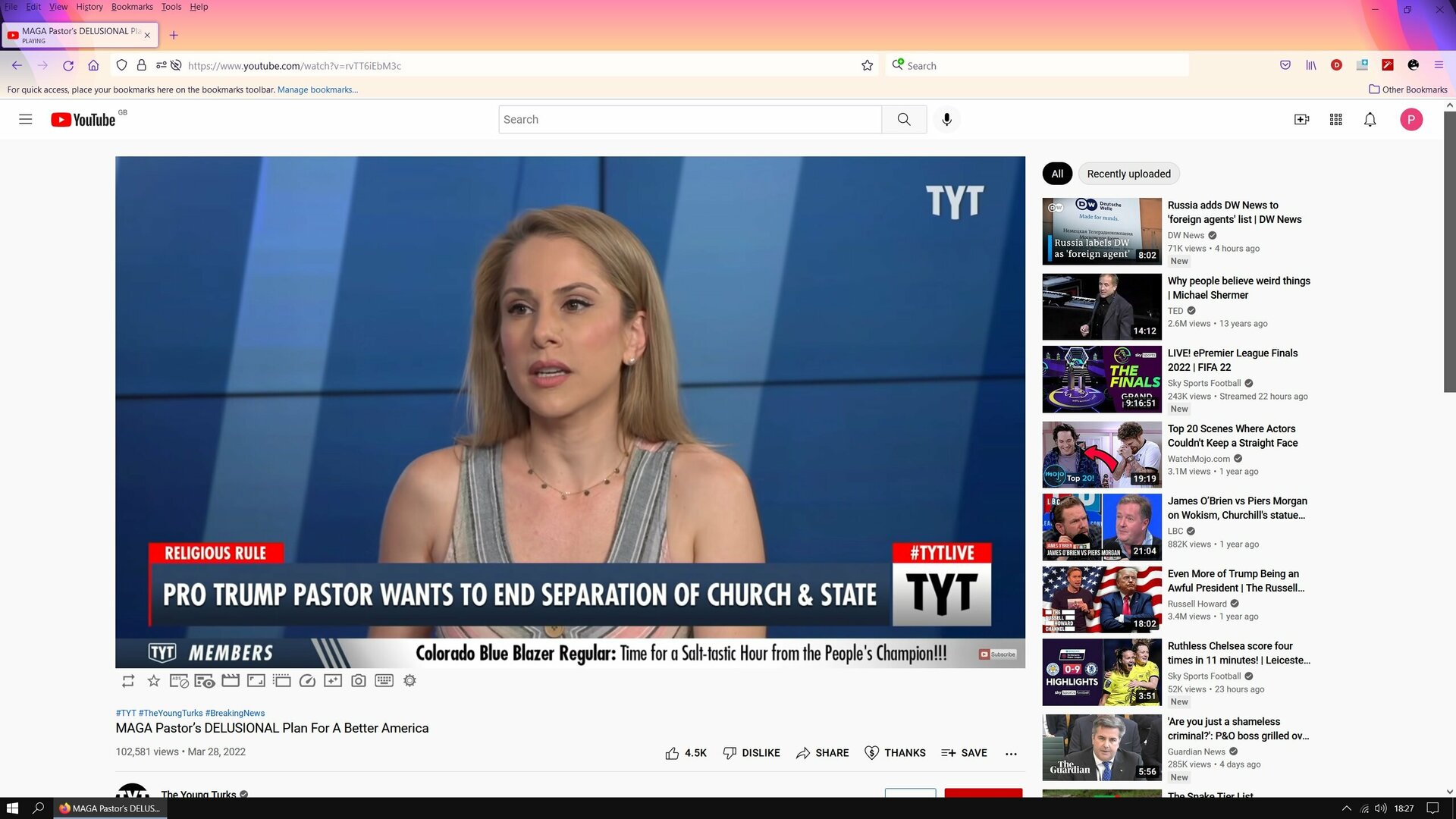Click the address bar URL
1456x819 pixels.
pyautogui.click(x=295, y=66)
